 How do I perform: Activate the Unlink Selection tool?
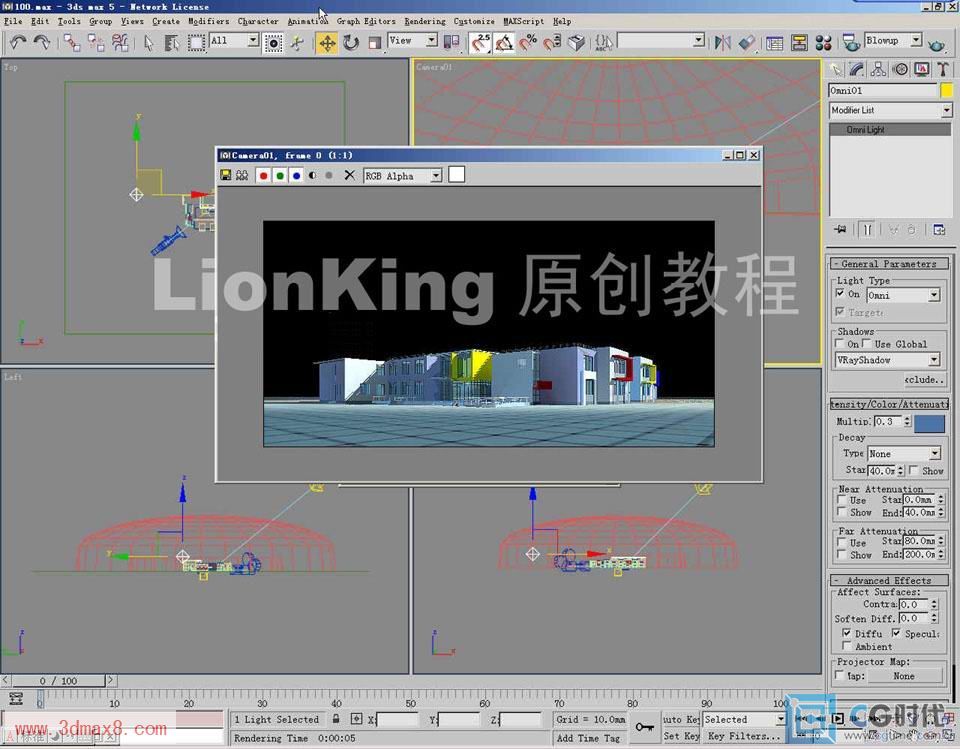[x=96, y=43]
